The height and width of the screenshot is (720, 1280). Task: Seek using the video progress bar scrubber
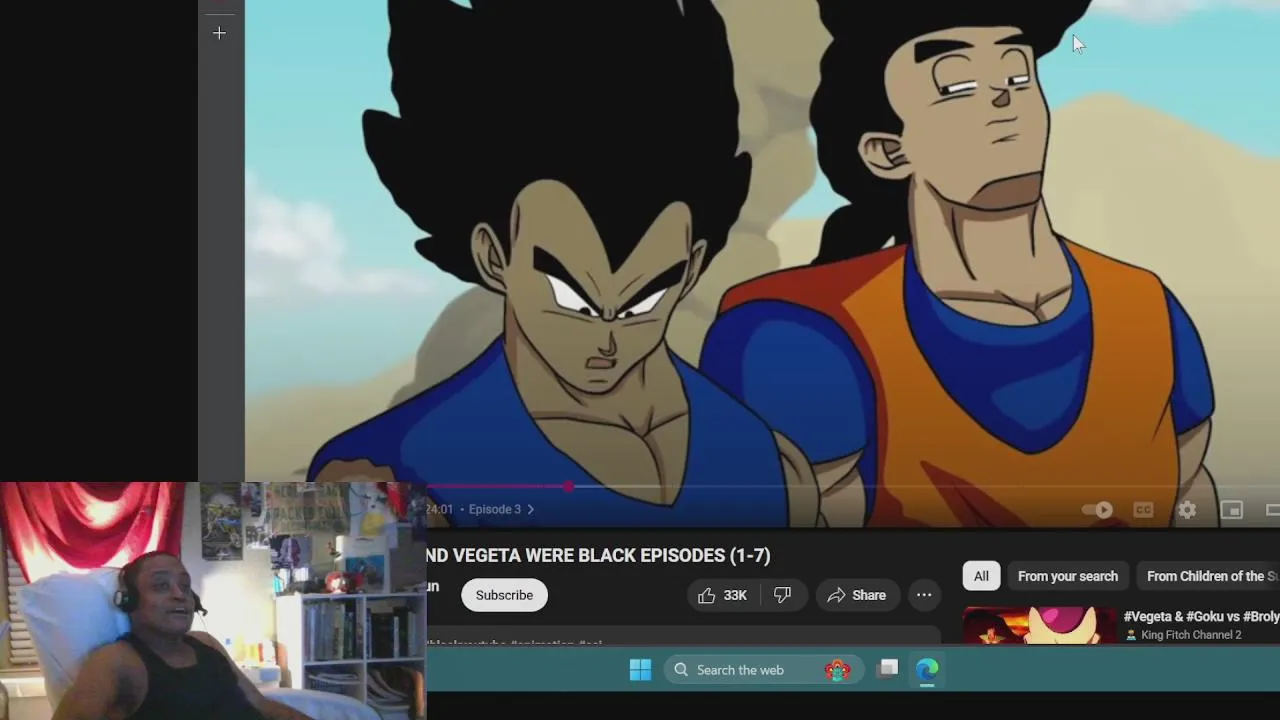point(568,487)
